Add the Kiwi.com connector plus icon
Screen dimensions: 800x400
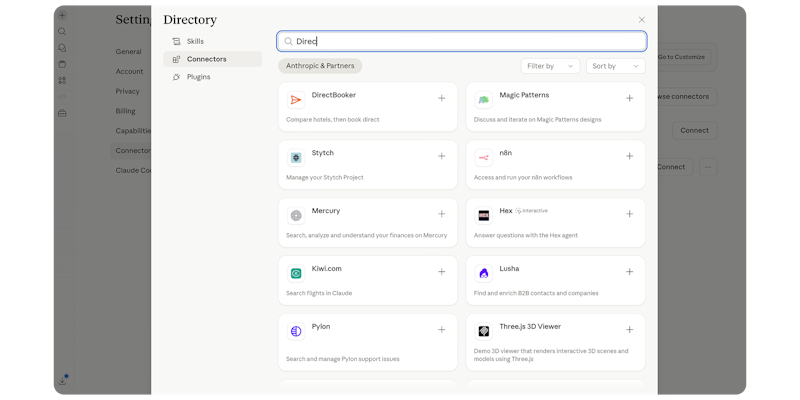point(442,272)
